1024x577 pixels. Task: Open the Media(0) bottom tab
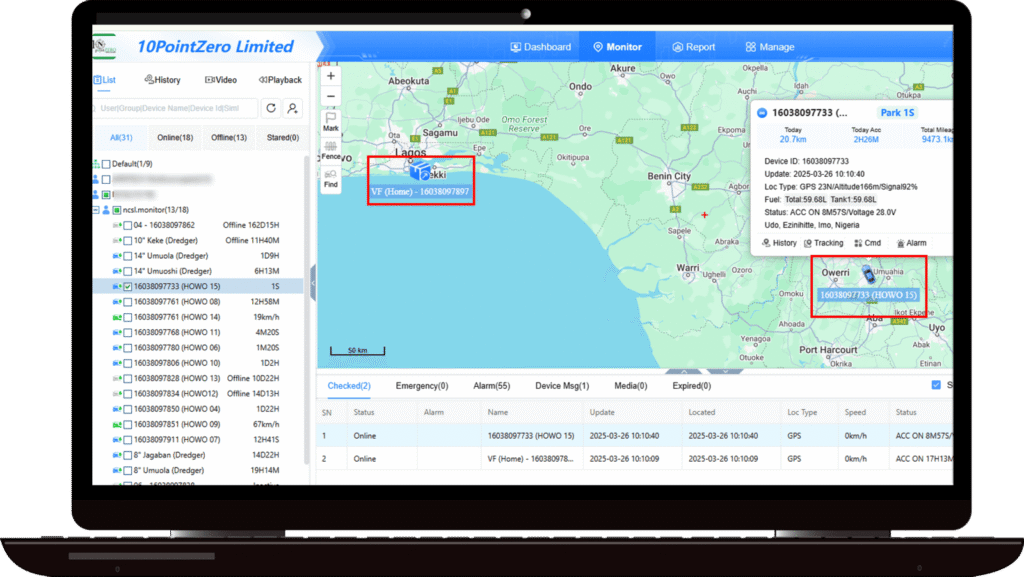pos(631,386)
